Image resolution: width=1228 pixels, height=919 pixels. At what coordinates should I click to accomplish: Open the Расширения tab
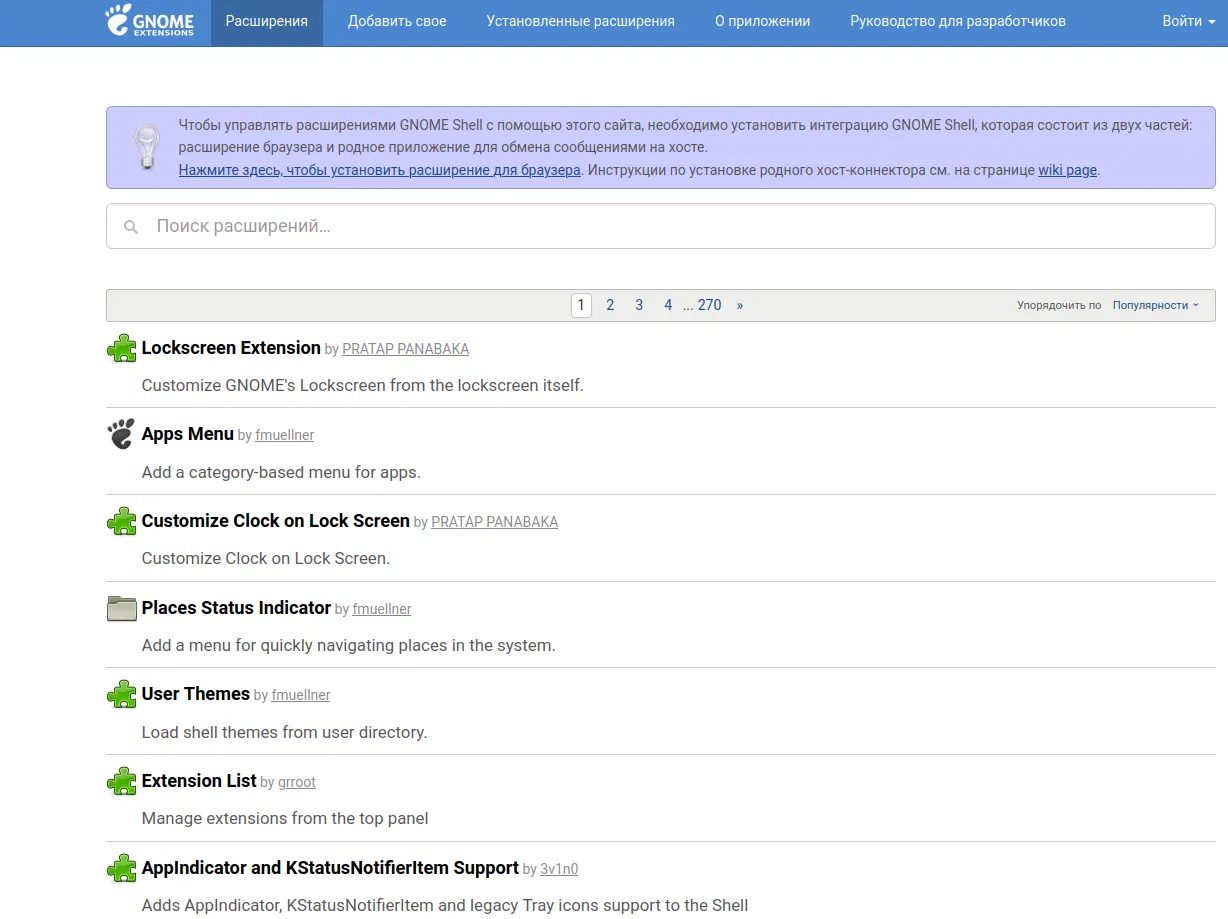(267, 21)
